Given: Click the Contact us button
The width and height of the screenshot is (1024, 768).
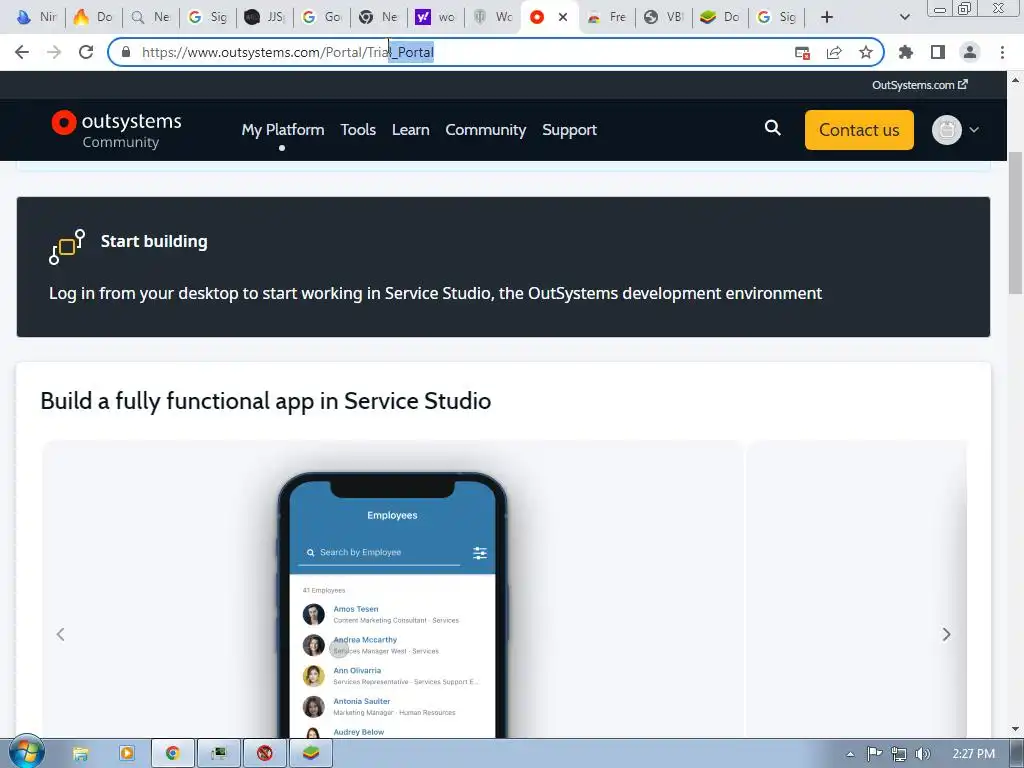Looking at the screenshot, I should (x=859, y=130).
